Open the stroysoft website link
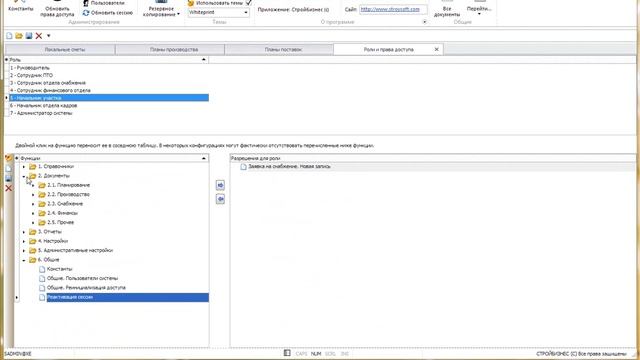This screenshot has height=360, width=640. 390,9
